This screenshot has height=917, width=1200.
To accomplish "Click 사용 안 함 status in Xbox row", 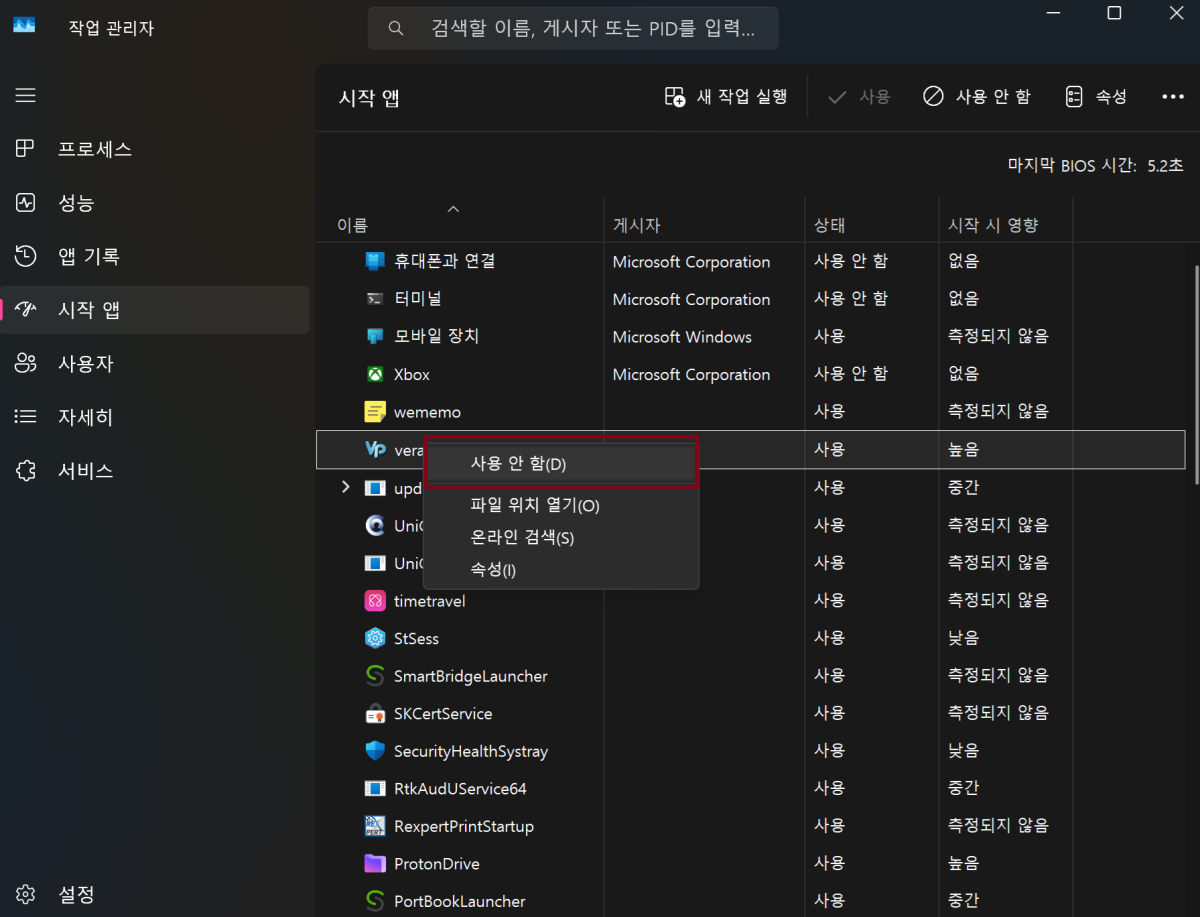I will coord(851,374).
